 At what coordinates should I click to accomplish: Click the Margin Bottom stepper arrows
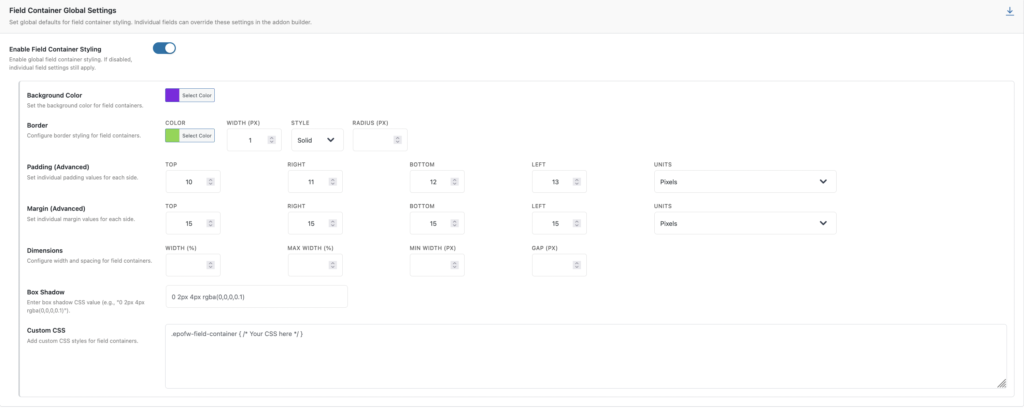pos(454,224)
